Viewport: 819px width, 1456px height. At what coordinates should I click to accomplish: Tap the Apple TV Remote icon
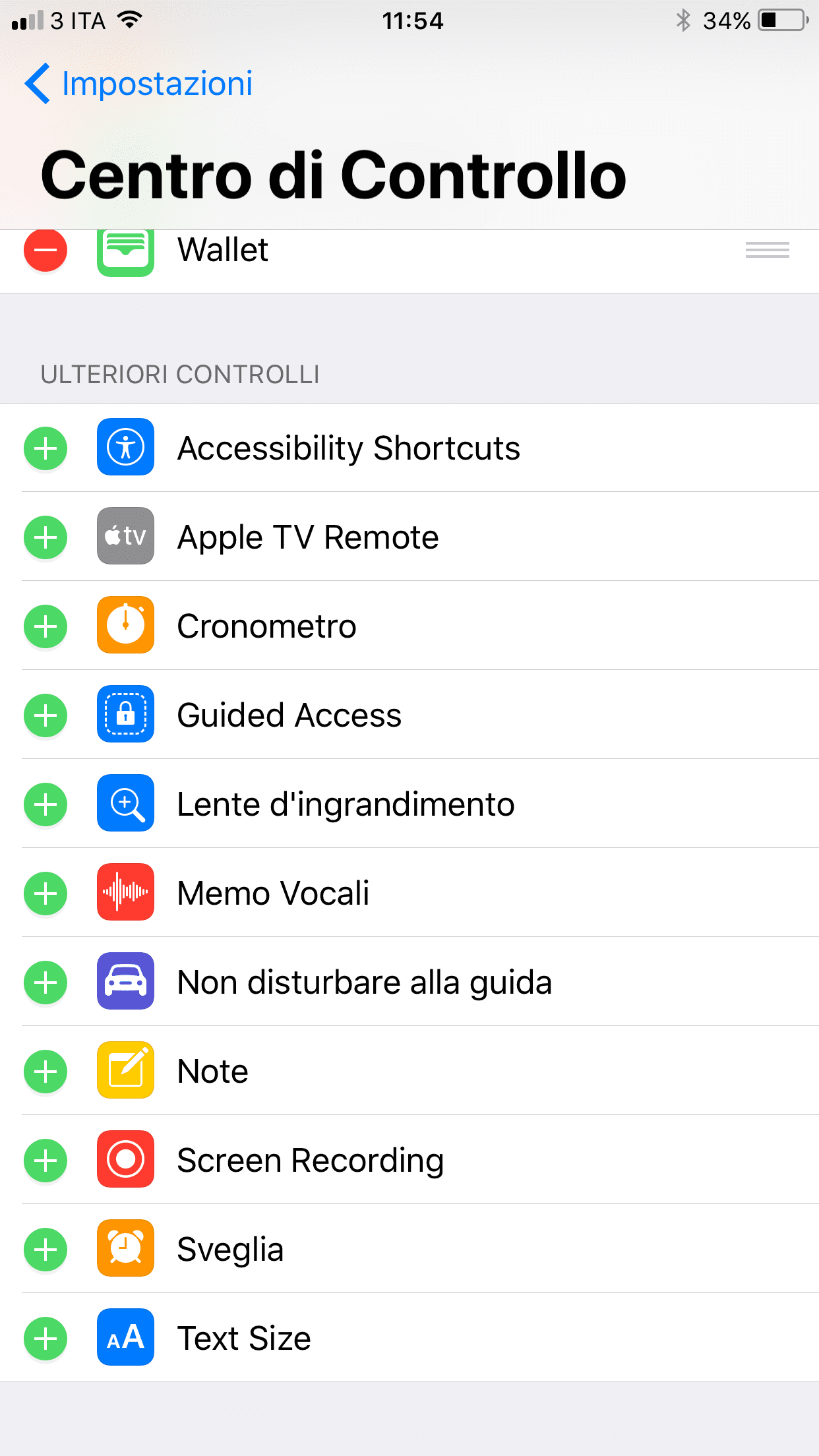(x=125, y=536)
